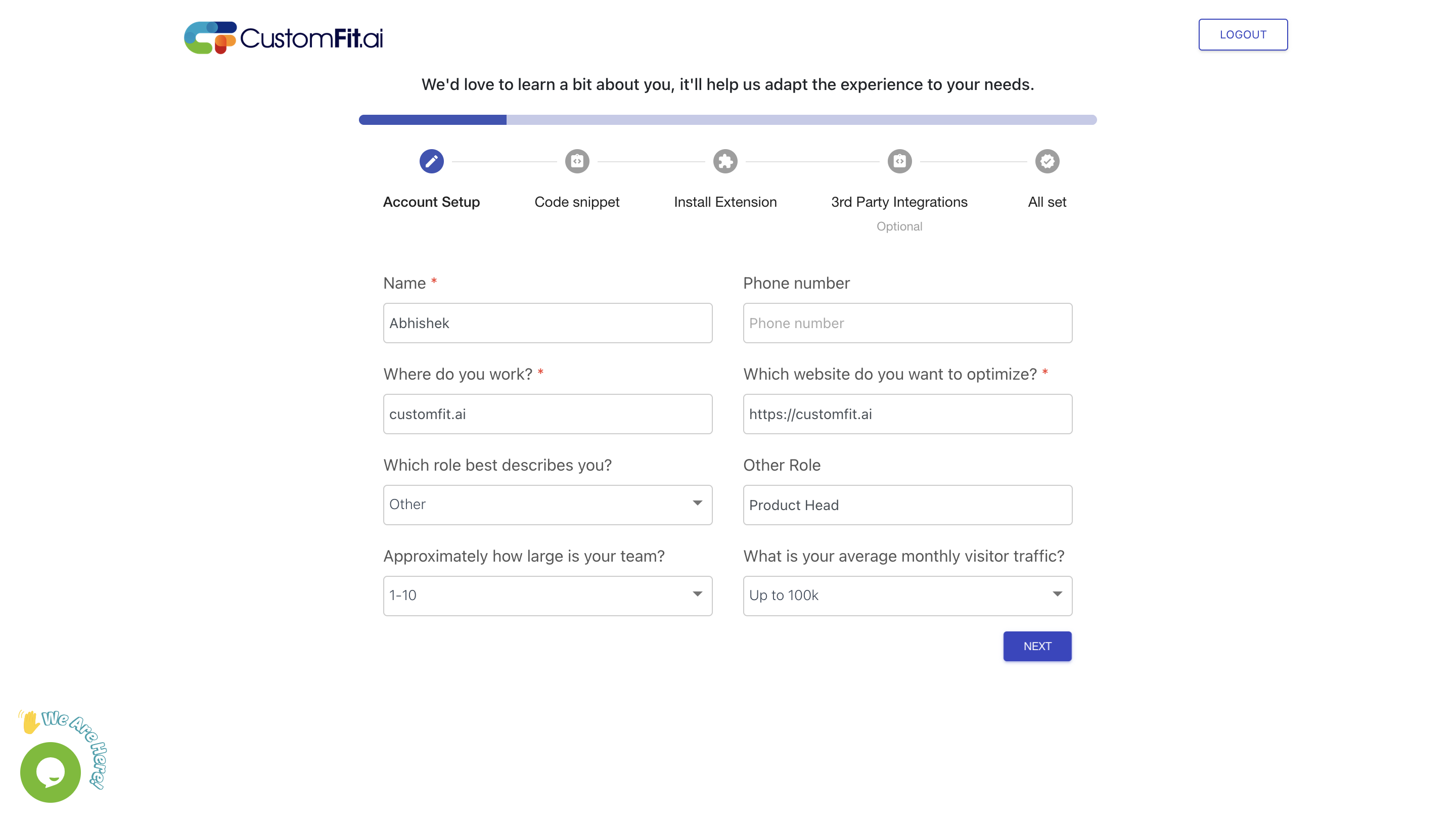Click the Other Role text field
This screenshot has height=823, width=1456.
(x=907, y=506)
